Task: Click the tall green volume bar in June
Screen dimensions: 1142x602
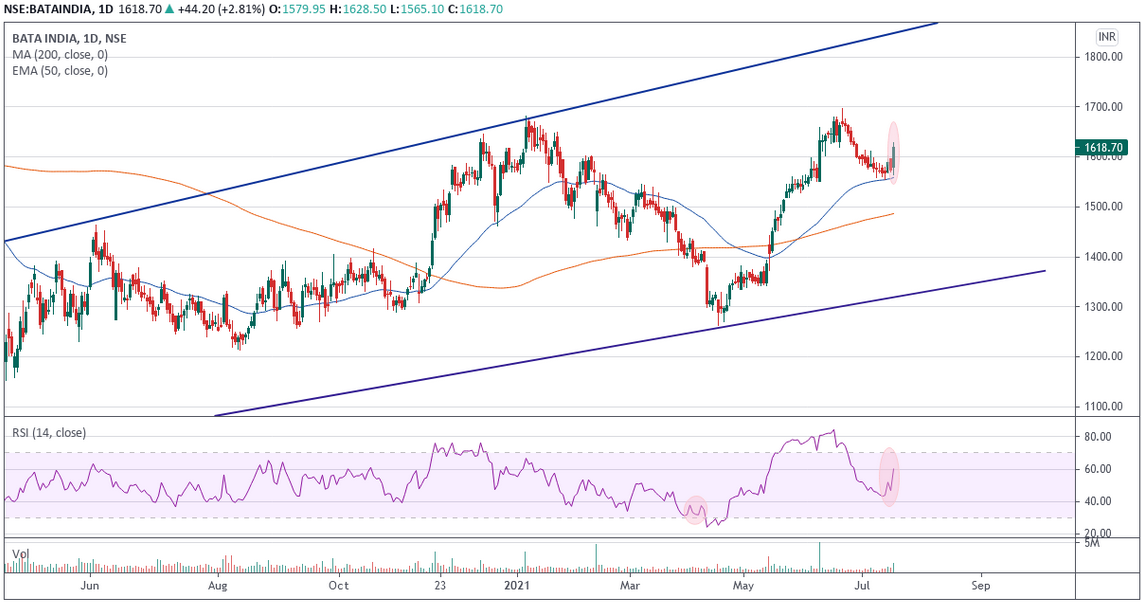Action: 819,556
